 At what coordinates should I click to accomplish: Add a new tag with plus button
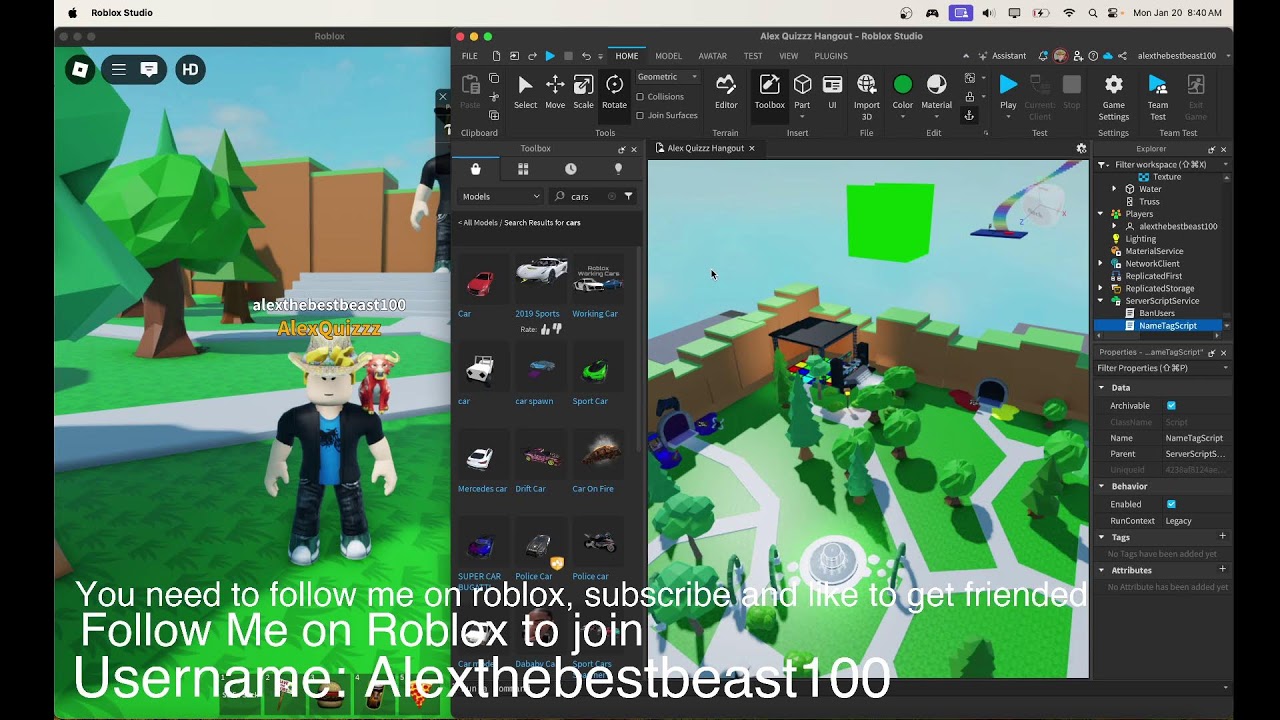[1222, 537]
